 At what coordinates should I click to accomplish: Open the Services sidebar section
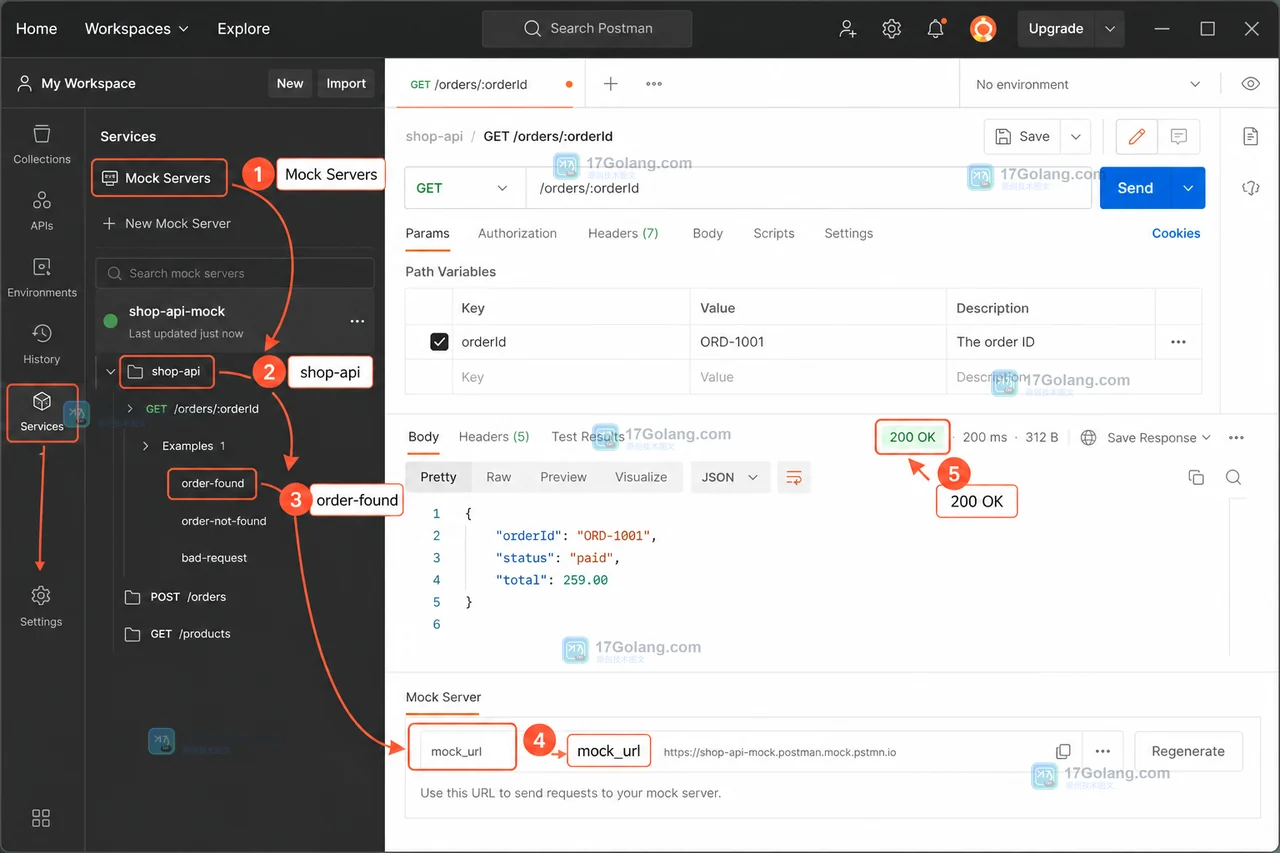pyautogui.click(x=42, y=411)
